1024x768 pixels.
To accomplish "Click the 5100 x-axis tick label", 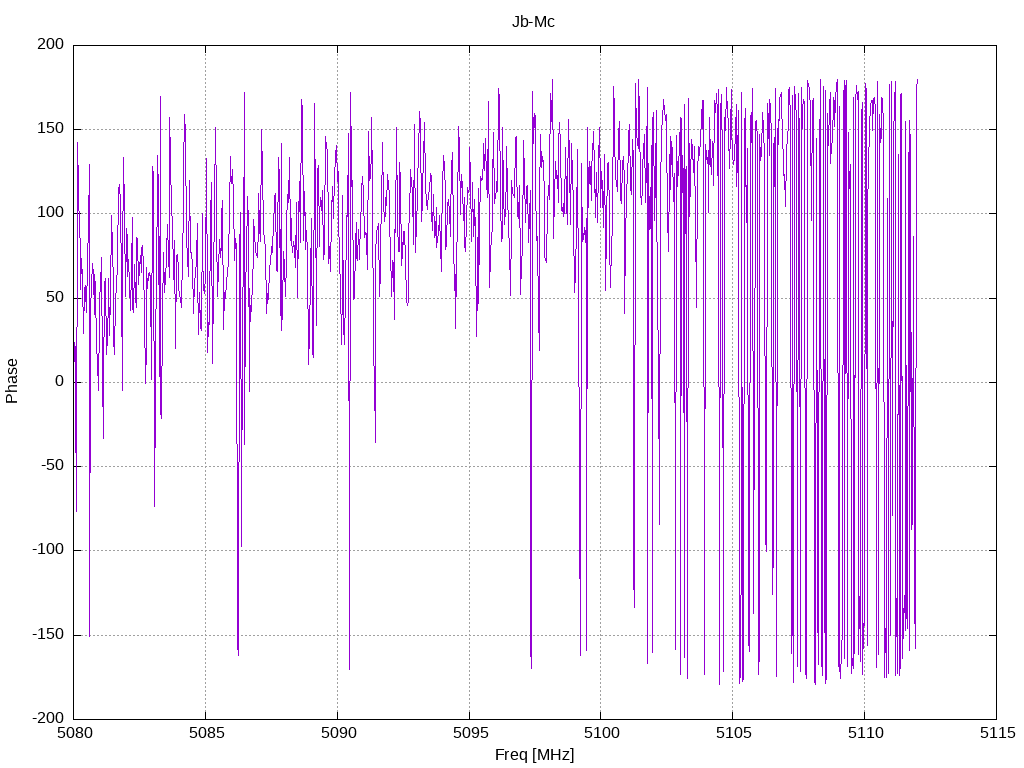I will pyautogui.click(x=601, y=733).
